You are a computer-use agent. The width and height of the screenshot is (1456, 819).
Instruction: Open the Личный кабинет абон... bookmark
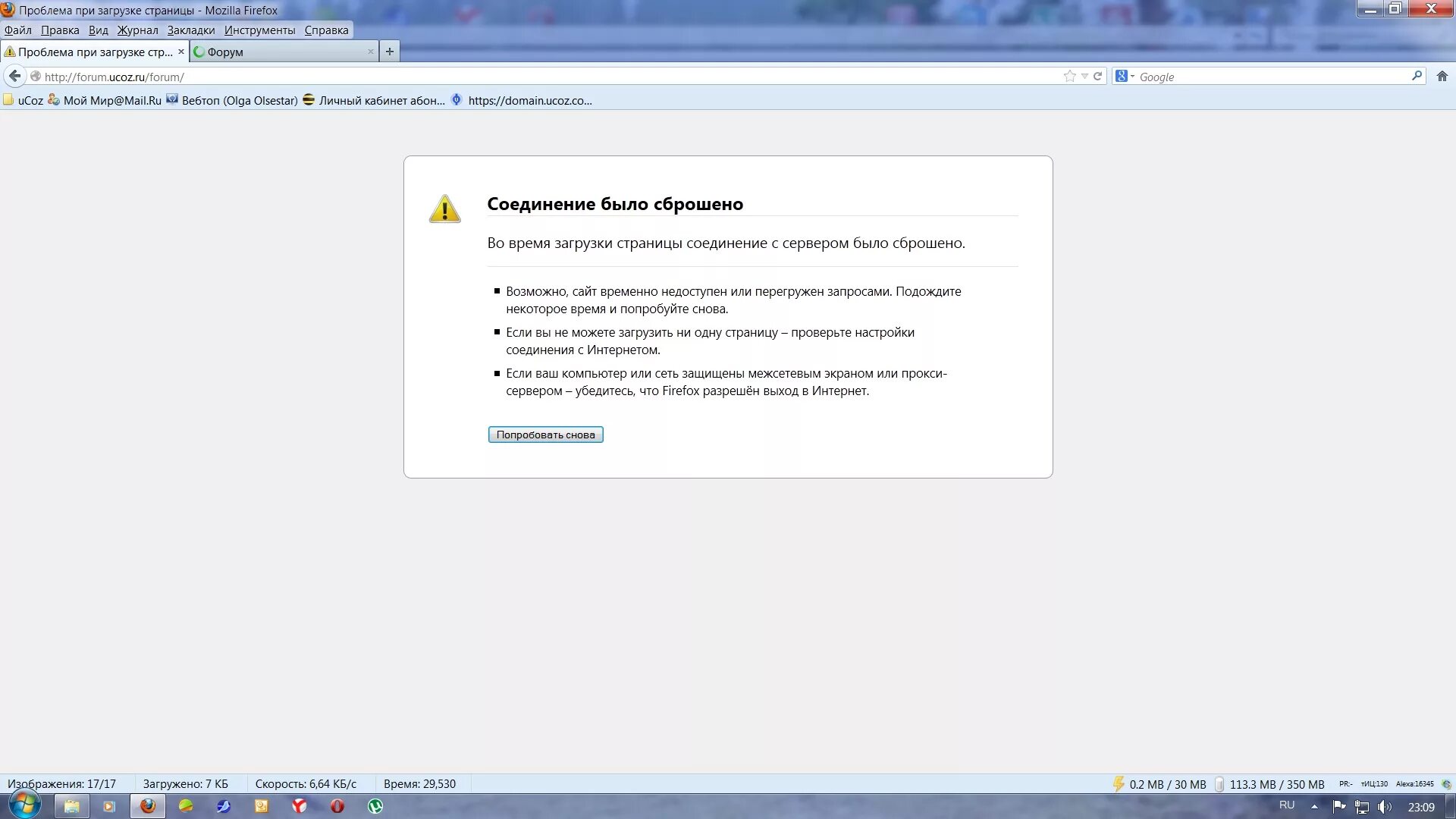(374, 100)
